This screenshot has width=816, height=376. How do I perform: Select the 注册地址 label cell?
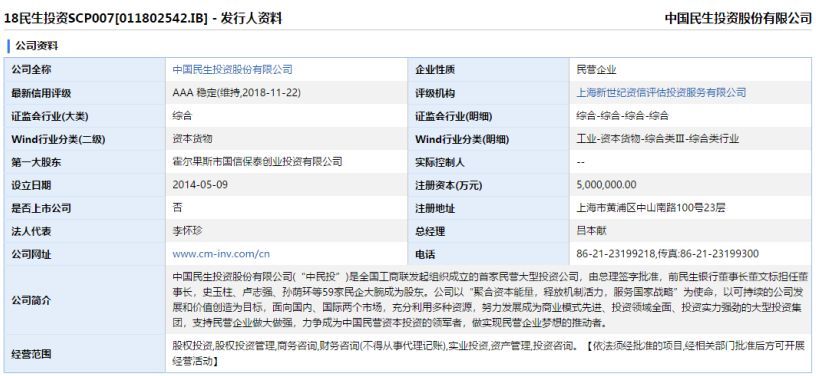489,209
